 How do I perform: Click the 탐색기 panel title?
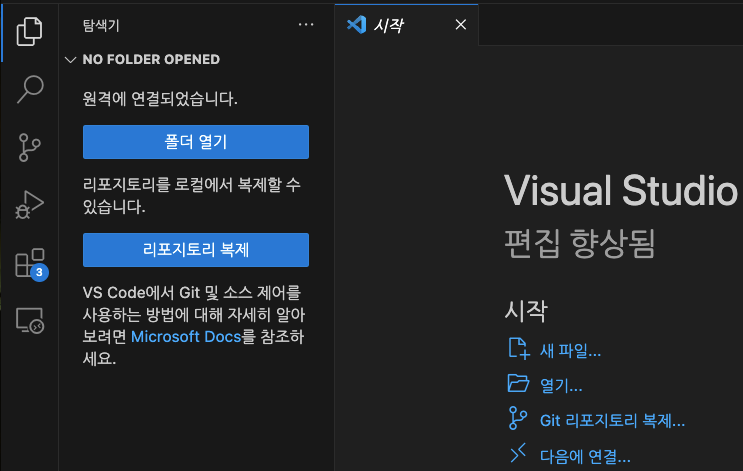[101, 25]
